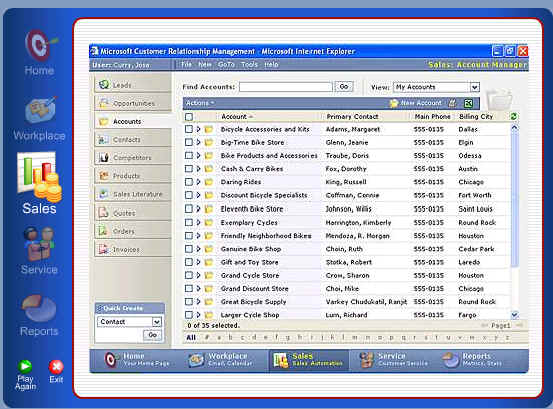Click the New Account button
The height and width of the screenshot is (409, 553).
(x=415, y=103)
